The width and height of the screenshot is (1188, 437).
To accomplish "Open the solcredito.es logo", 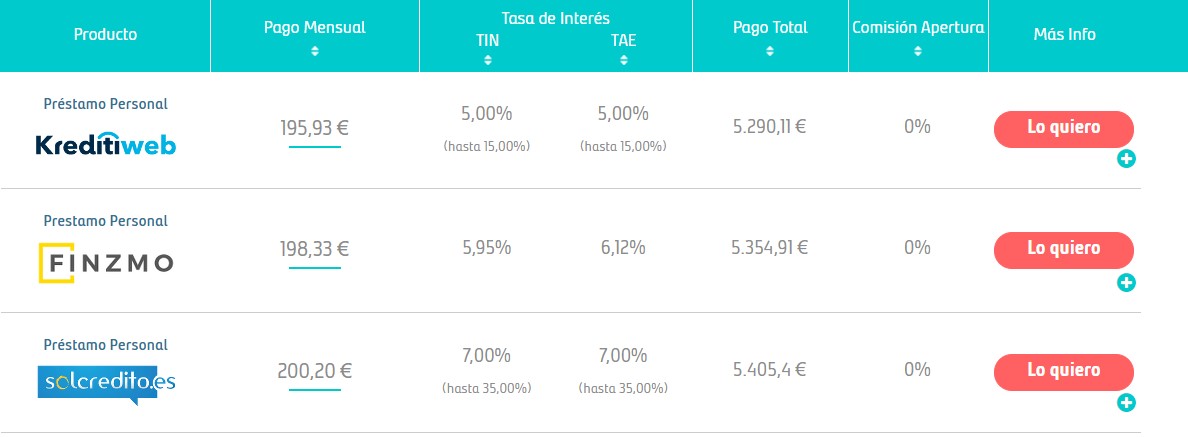I will (x=106, y=385).
